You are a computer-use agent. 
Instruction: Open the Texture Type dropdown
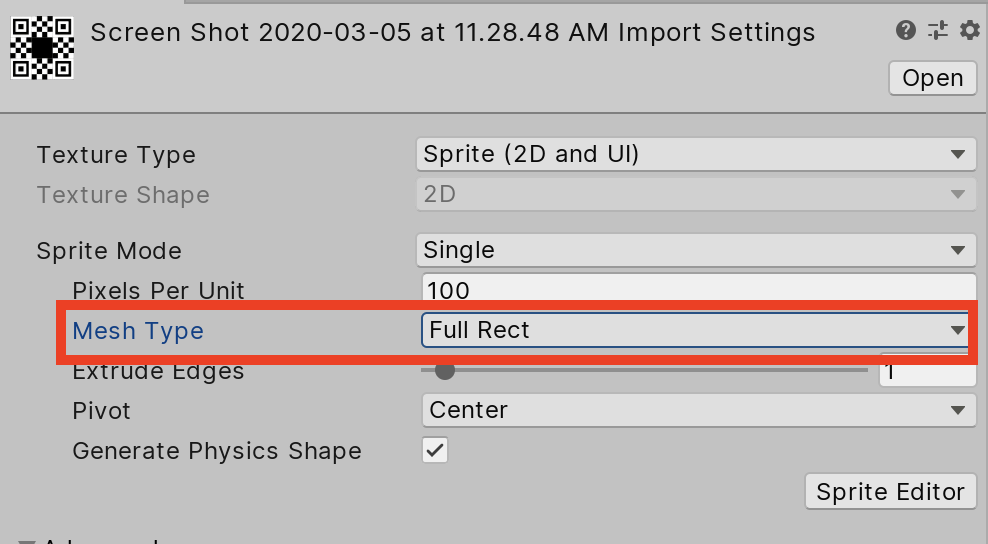(x=695, y=154)
